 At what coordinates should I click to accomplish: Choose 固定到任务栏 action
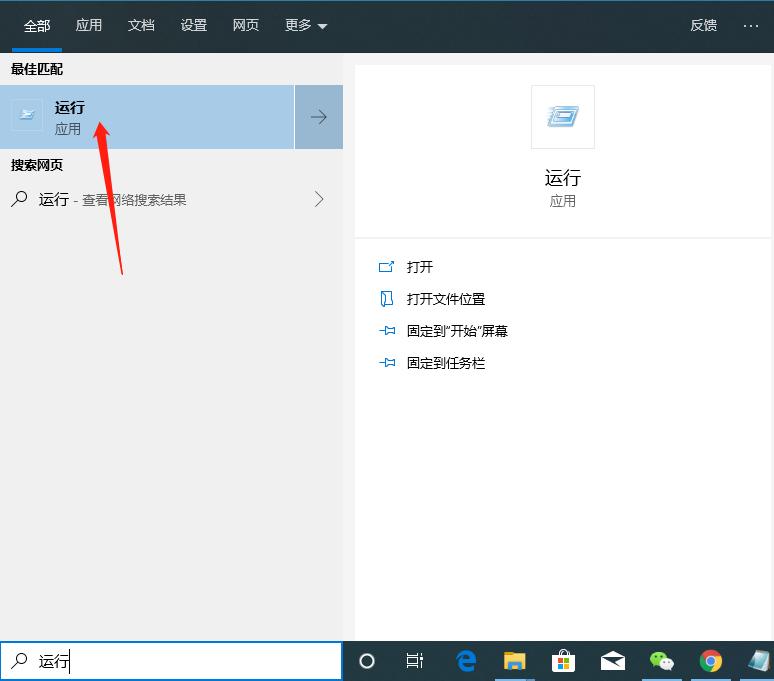click(446, 363)
